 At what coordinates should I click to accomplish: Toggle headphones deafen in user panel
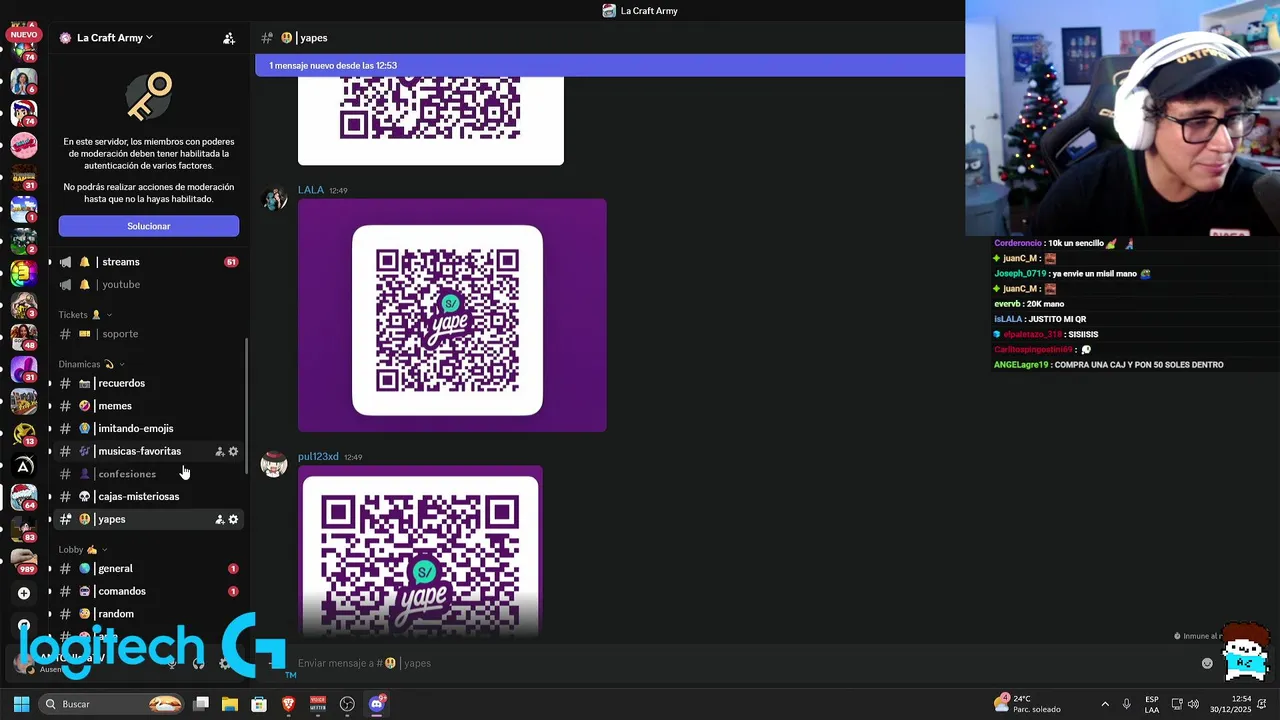tap(198, 663)
